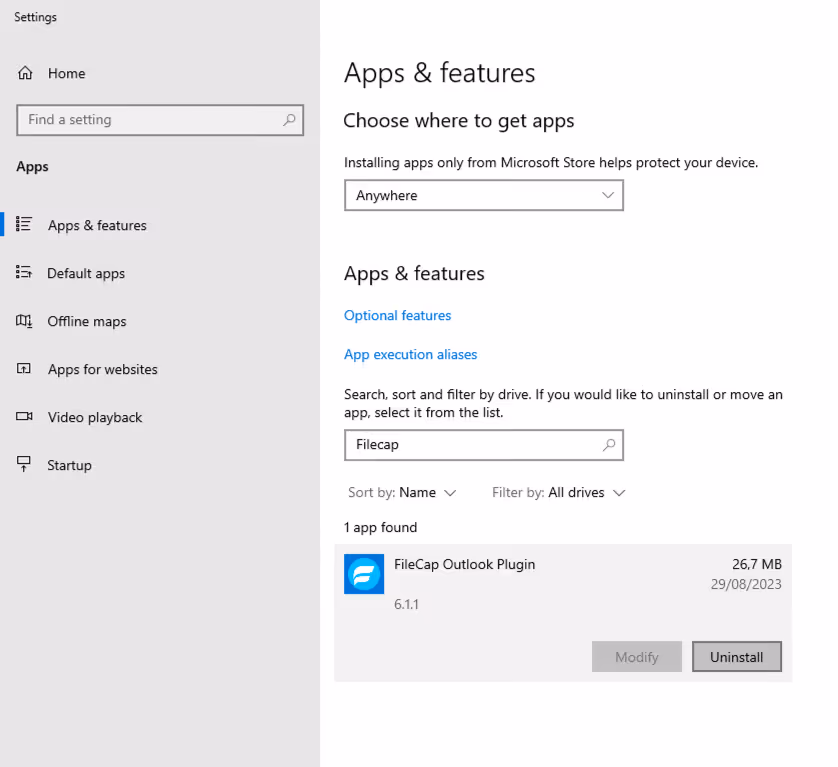Open Offline maps settings page
The width and height of the screenshot is (838, 767).
pyautogui.click(x=87, y=321)
